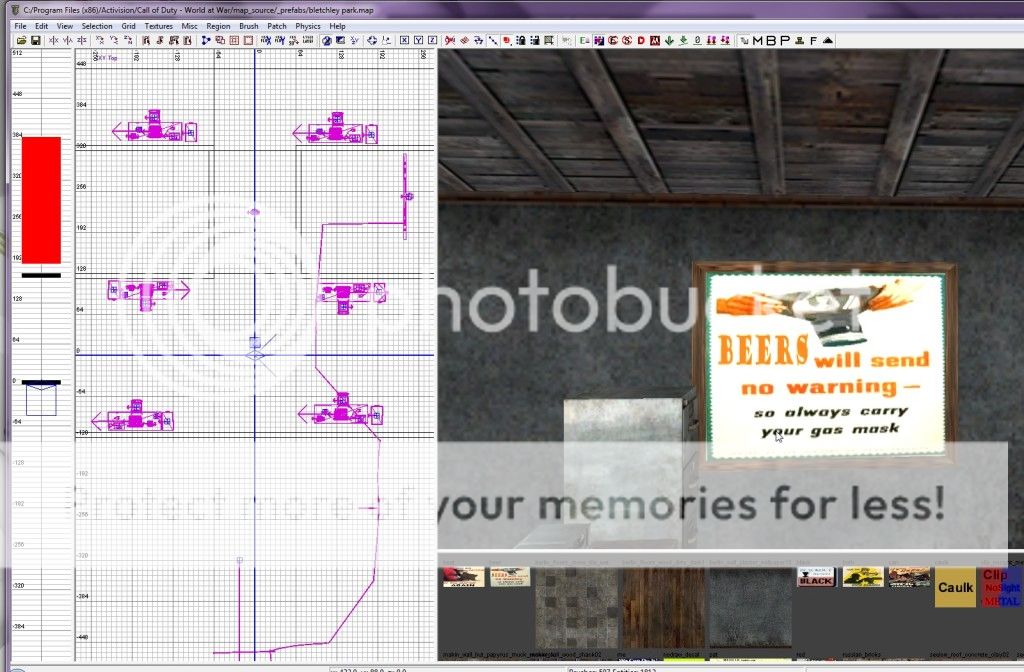The image size is (1024, 672).
Task: Open the Brush menu
Action: pos(248,25)
